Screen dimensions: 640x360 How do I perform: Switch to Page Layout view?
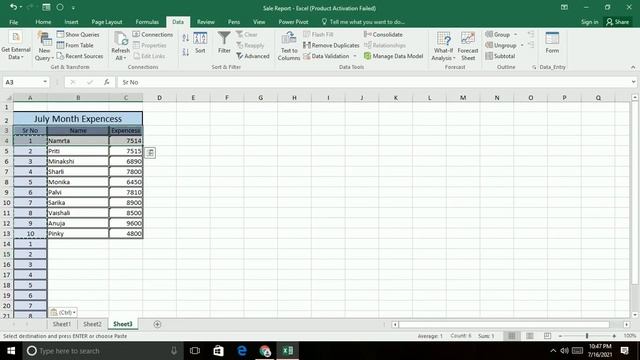(x=529, y=336)
